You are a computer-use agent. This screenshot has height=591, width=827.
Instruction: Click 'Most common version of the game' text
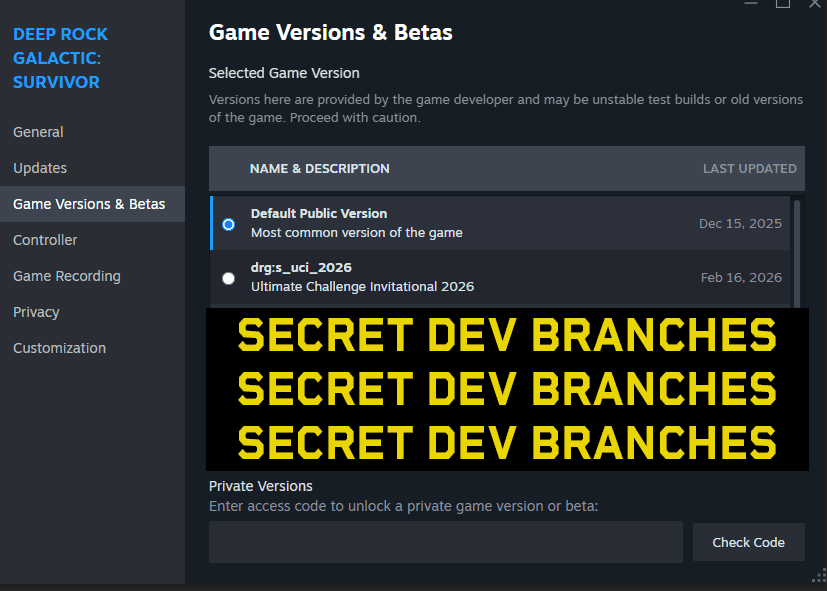pos(357,232)
